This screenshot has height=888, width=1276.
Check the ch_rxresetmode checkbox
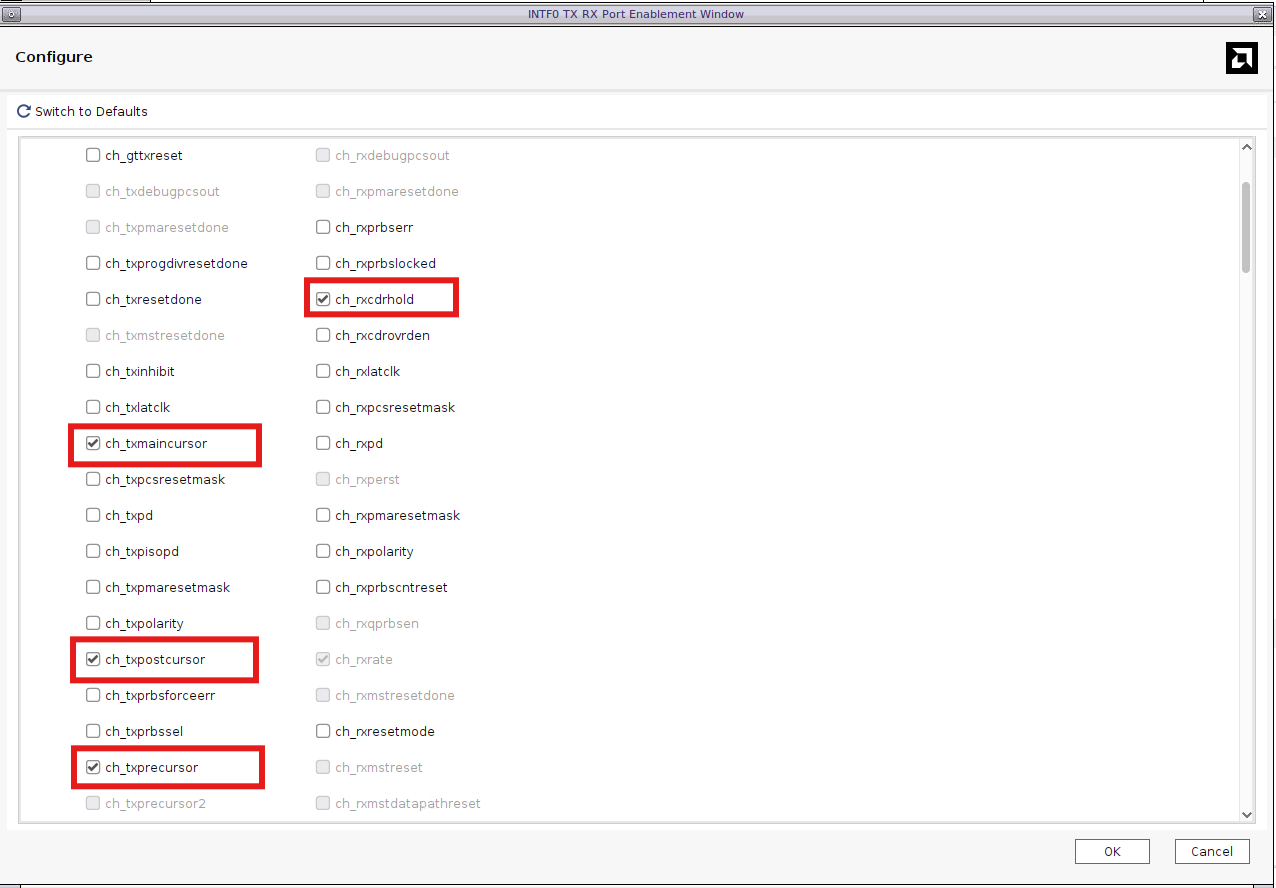[x=323, y=731]
